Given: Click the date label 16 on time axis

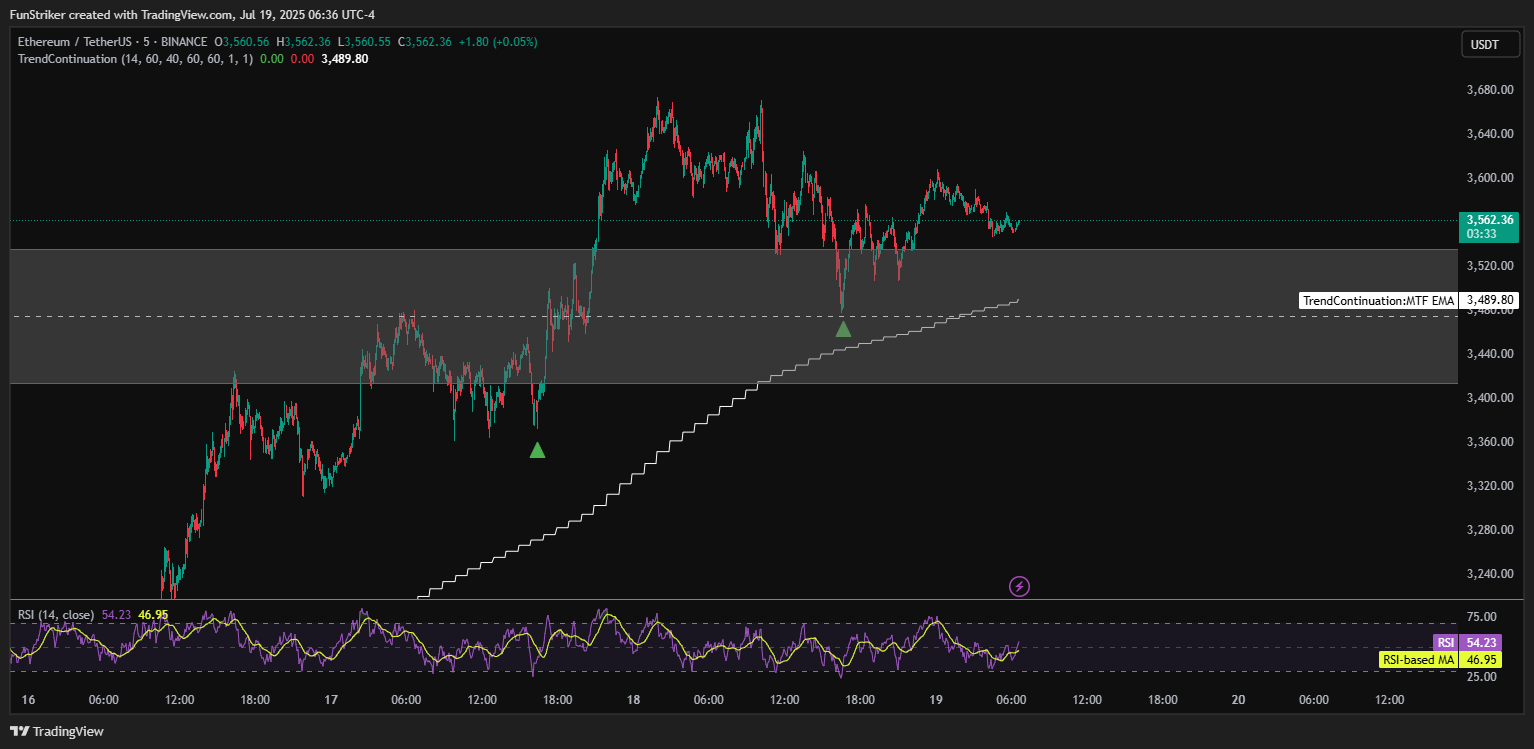Looking at the screenshot, I should (28, 700).
